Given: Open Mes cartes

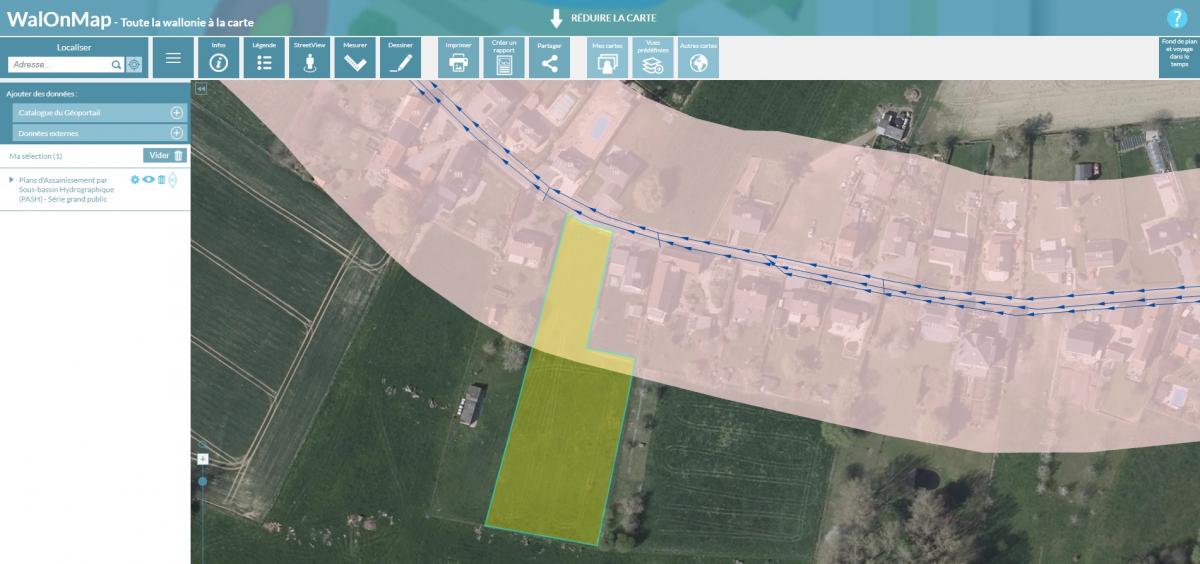Looking at the screenshot, I should pos(606,58).
